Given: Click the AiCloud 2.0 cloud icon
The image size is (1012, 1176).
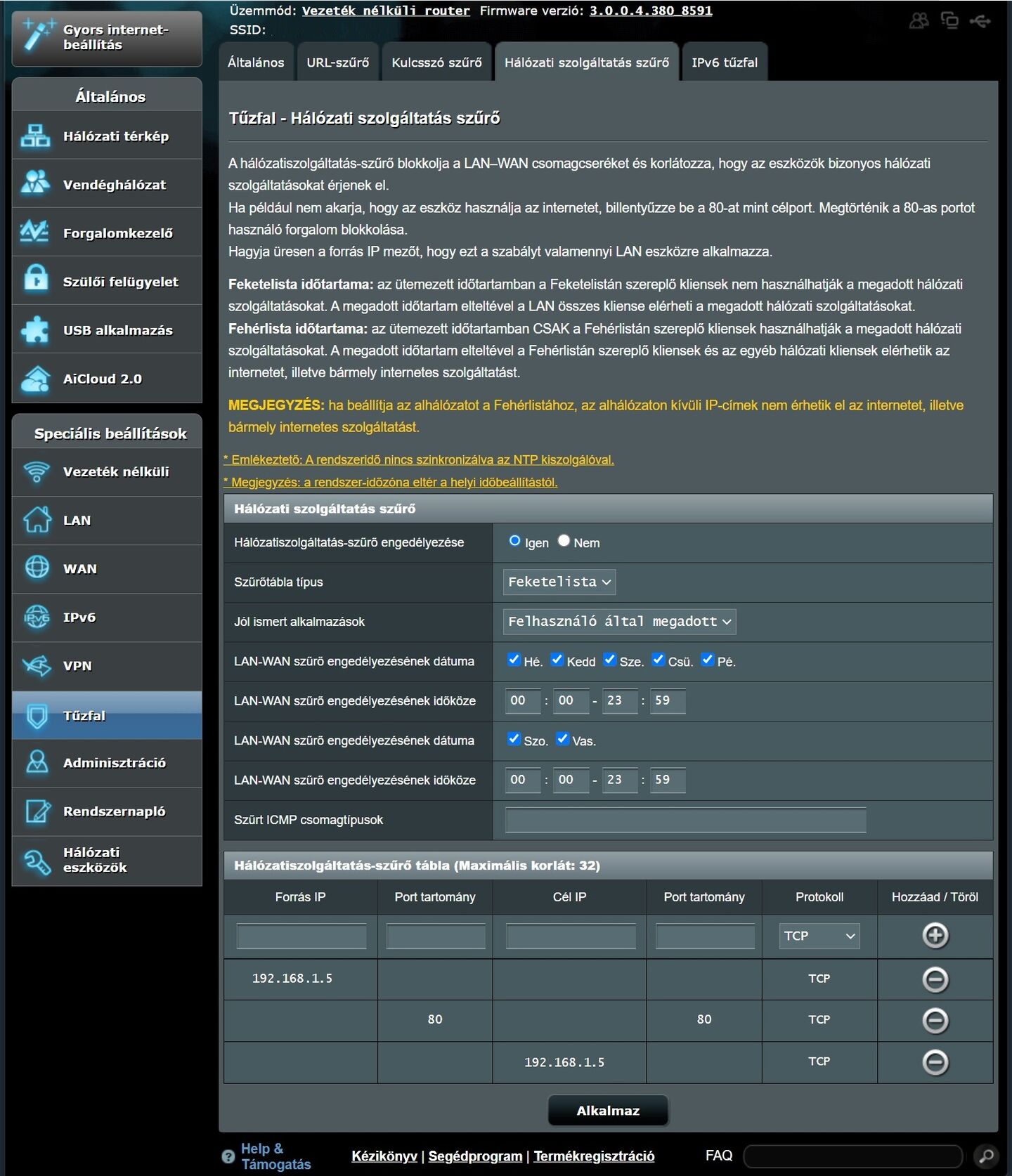Looking at the screenshot, I should tap(35, 379).
